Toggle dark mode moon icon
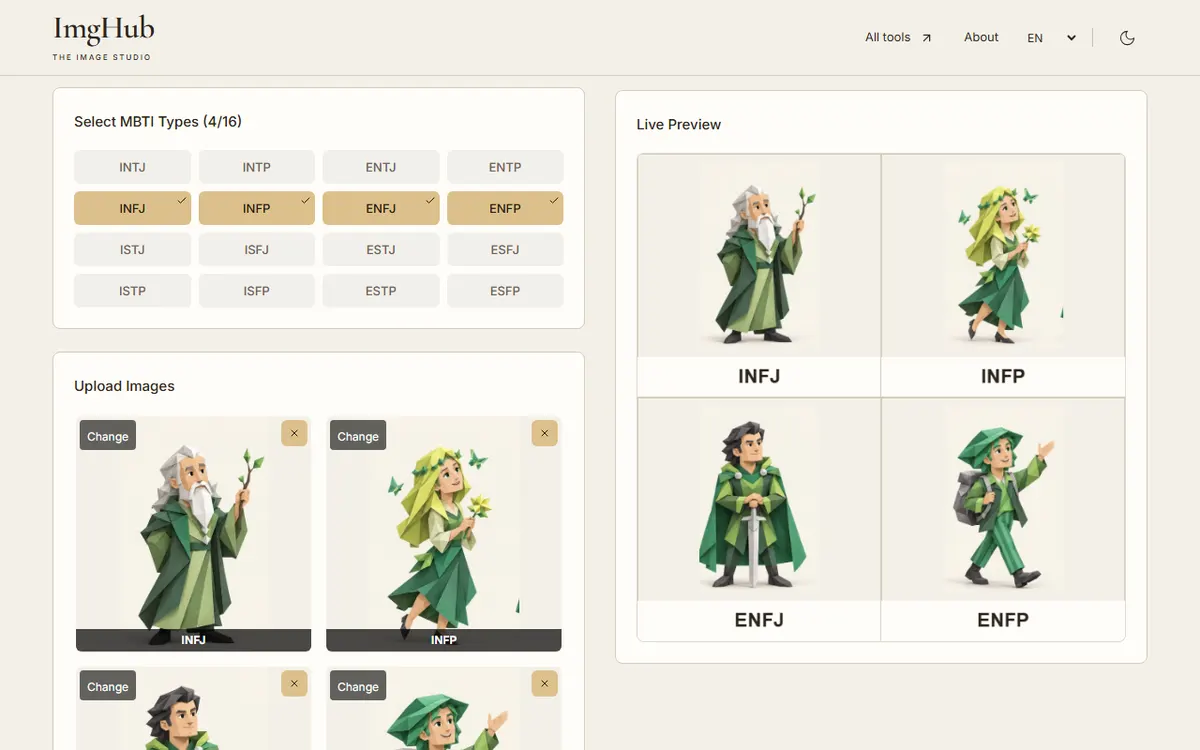Image resolution: width=1200 pixels, height=750 pixels. pyautogui.click(x=1127, y=38)
